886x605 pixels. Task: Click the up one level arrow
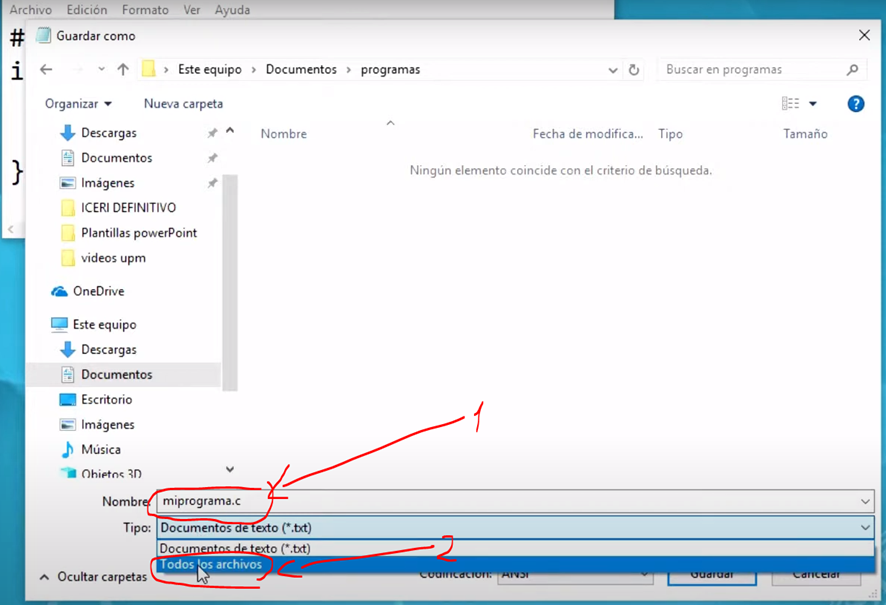pyautogui.click(x=123, y=70)
